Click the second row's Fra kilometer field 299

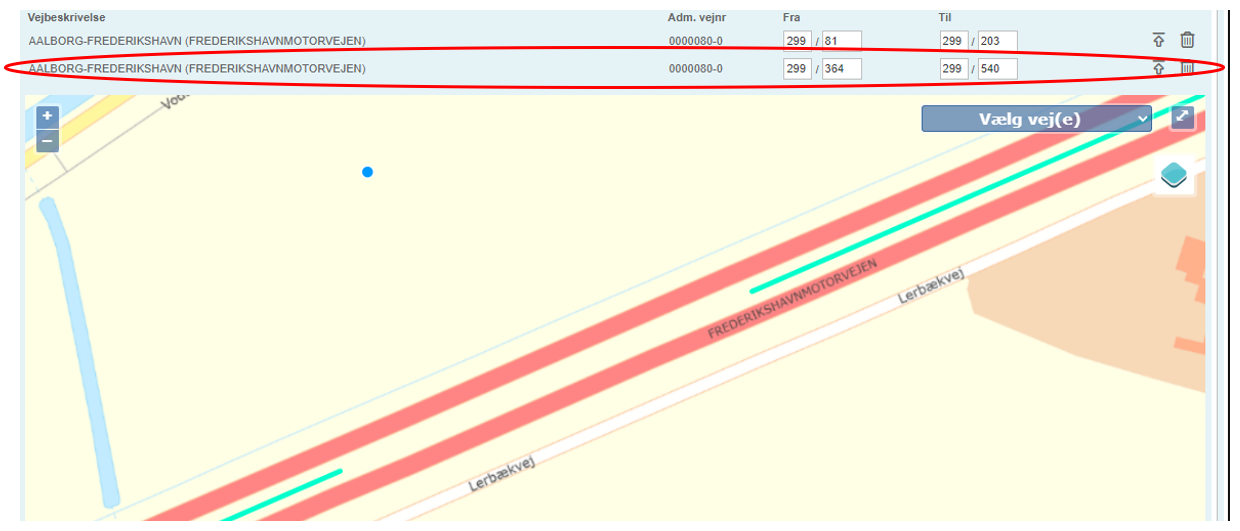(797, 69)
